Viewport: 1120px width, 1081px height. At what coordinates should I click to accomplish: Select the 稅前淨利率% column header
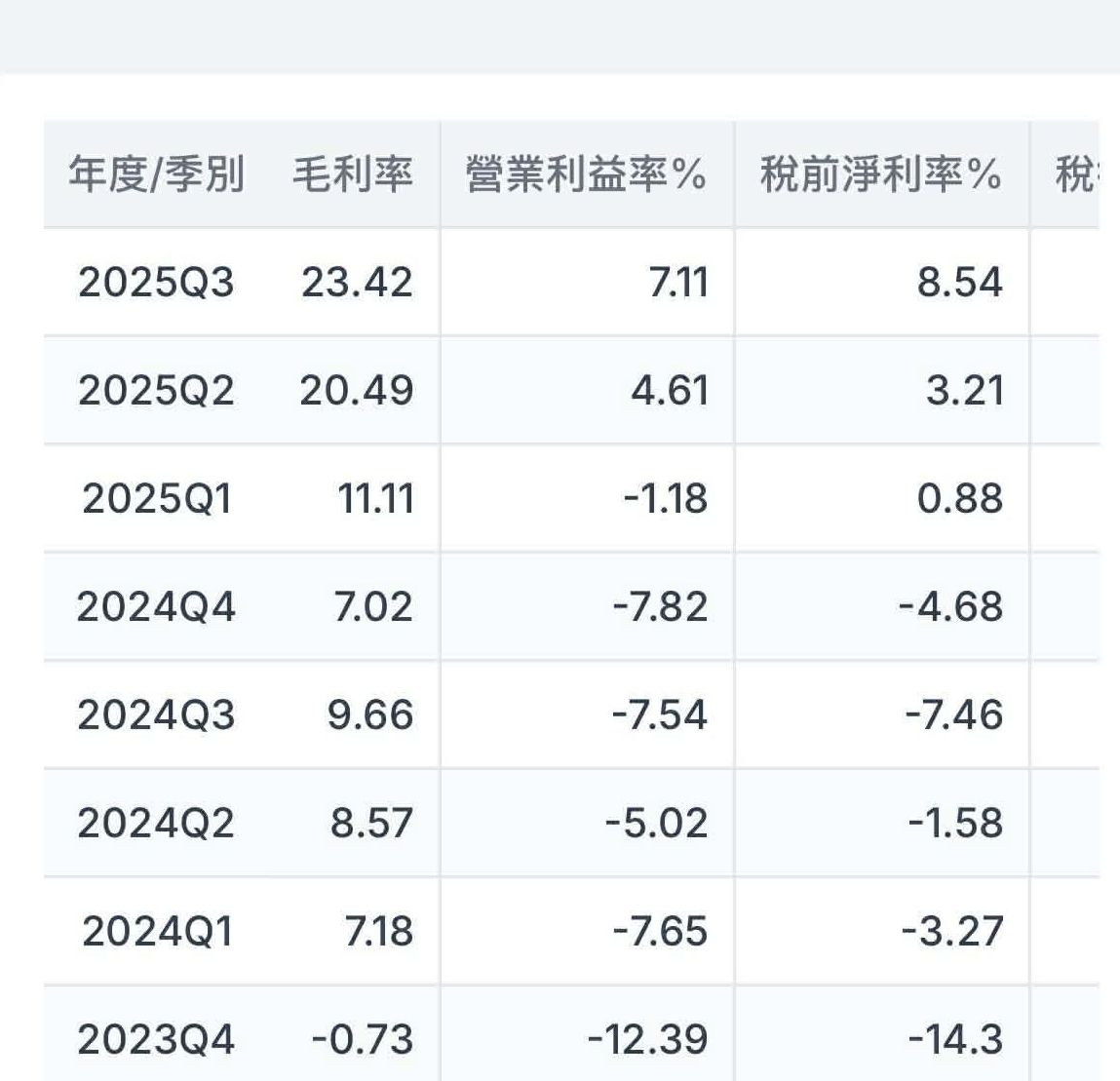pos(880,175)
